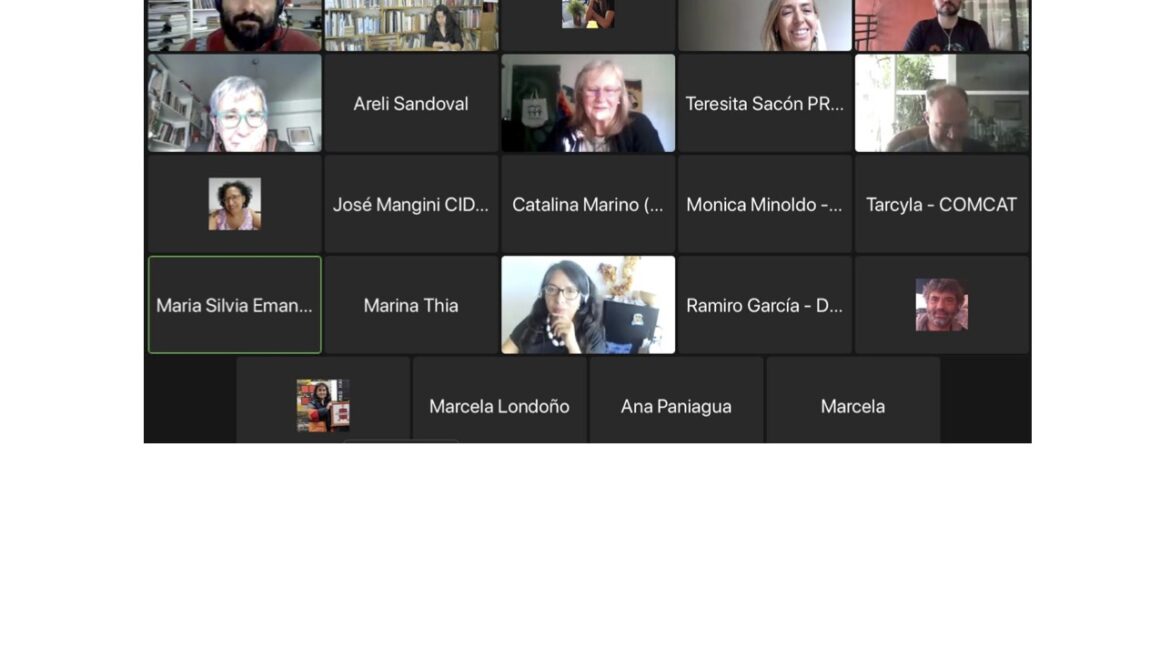Click the José Mangini CID... tile
The width and height of the screenshot is (1160, 650).
click(411, 204)
